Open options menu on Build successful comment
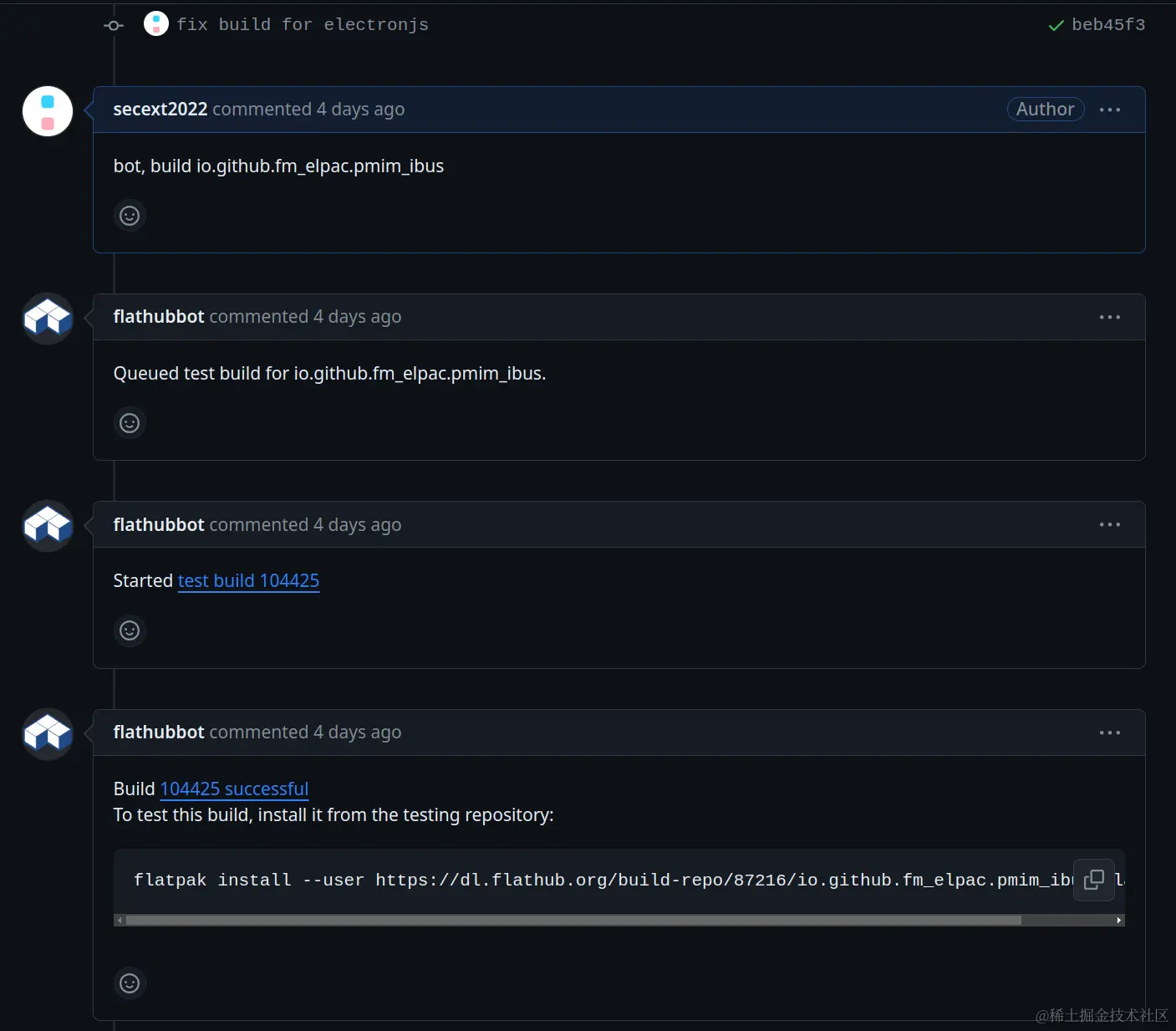 [x=1110, y=732]
